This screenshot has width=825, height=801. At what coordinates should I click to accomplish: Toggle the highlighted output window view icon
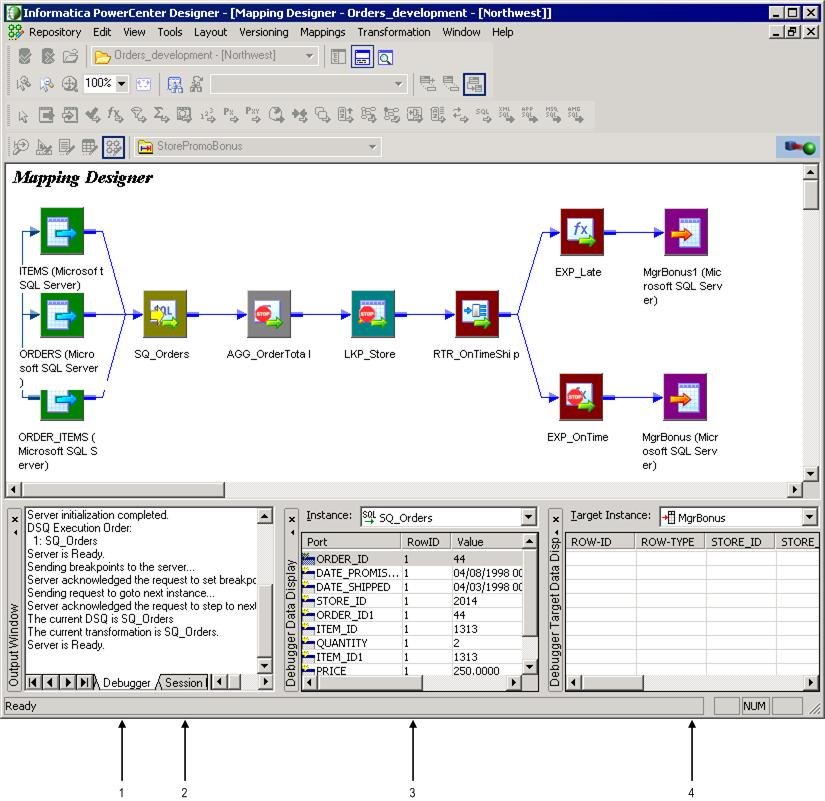362,57
